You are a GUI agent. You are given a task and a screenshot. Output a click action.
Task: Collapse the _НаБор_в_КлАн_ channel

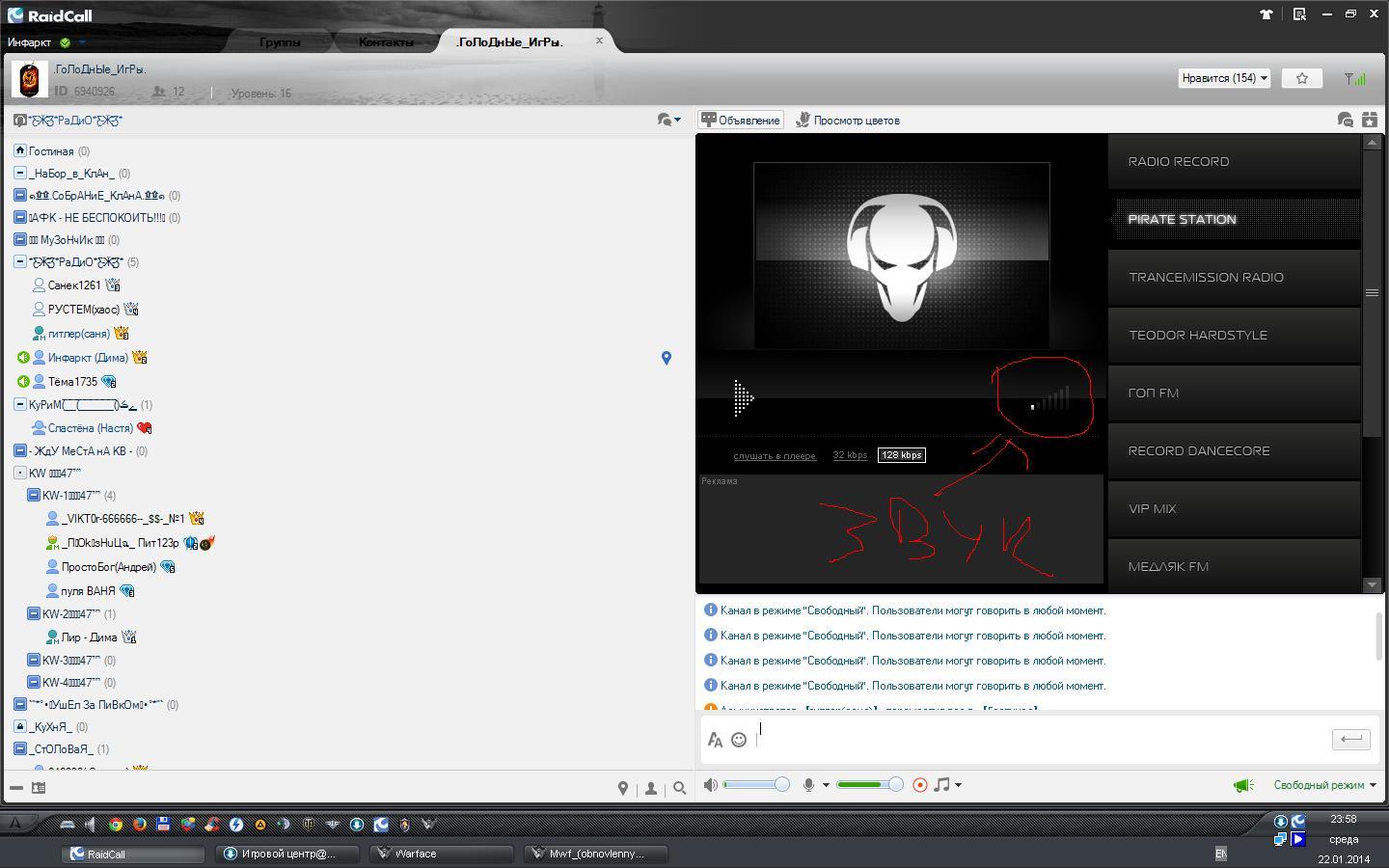pyautogui.click(x=20, y=174)
